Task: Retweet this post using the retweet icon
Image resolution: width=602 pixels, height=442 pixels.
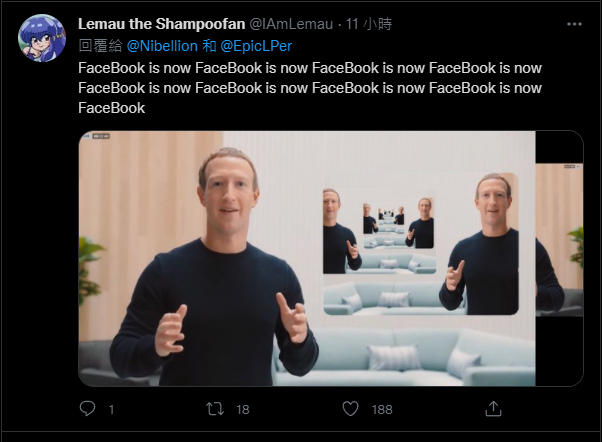Action: pyautogui.click(x=214, y=408)
